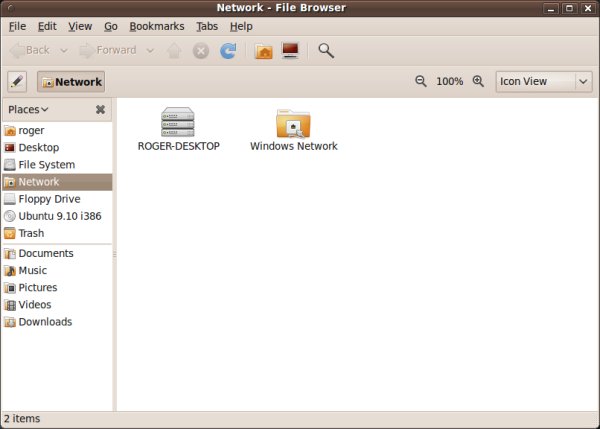Screen dimensions: 600x429
Task: Open the Bookmarks menu
Action: [x=157, y=26]
